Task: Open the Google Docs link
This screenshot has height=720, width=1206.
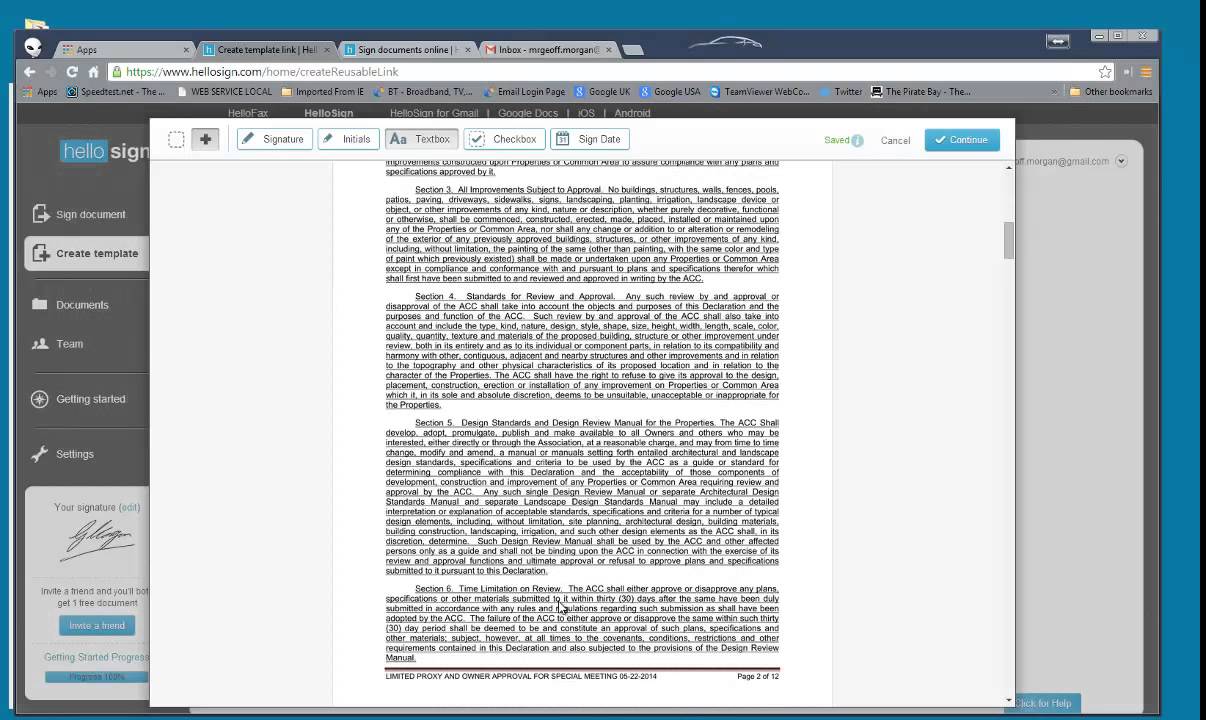Action: pyautogui.click(x=528, y=114)
